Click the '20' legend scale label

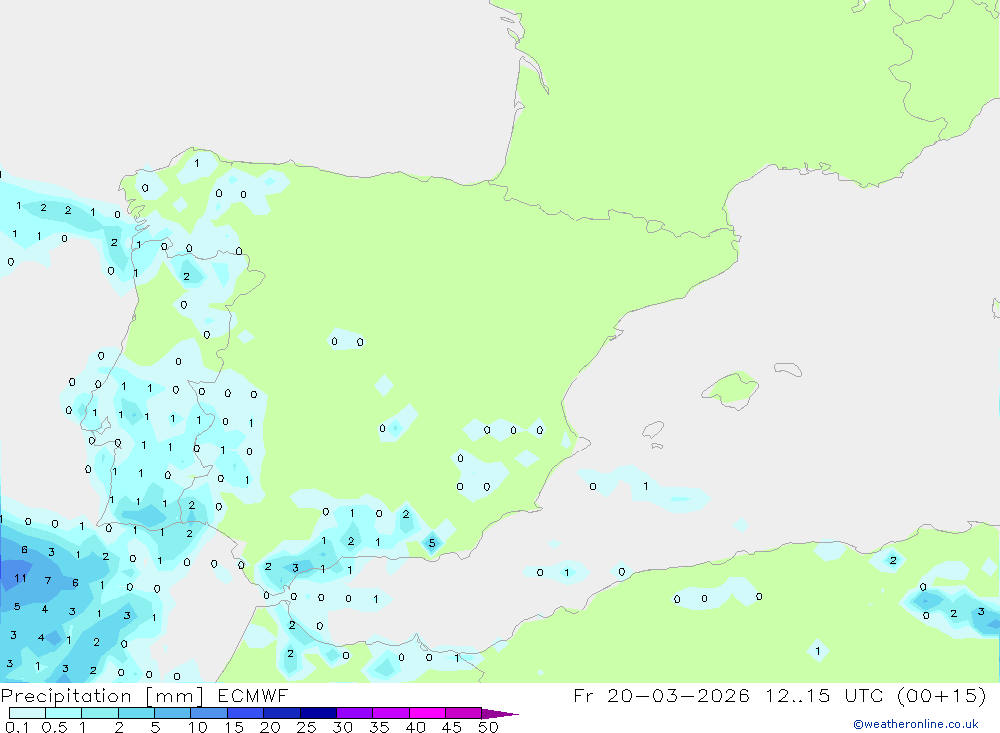click(270, 727)
